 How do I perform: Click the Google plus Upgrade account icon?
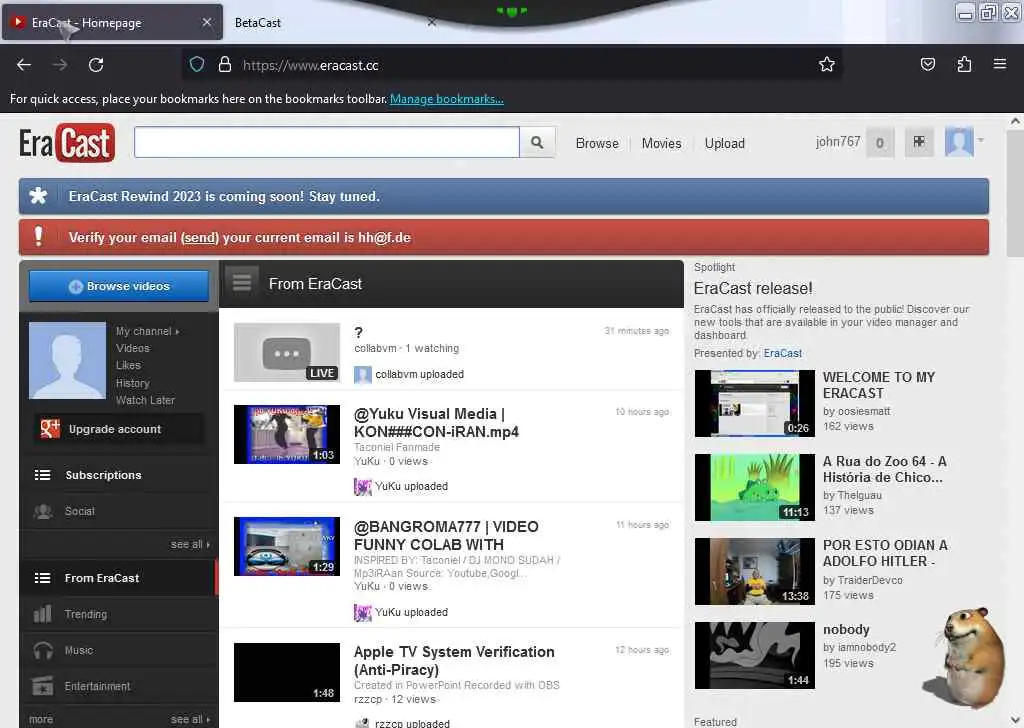coord(50,429)
